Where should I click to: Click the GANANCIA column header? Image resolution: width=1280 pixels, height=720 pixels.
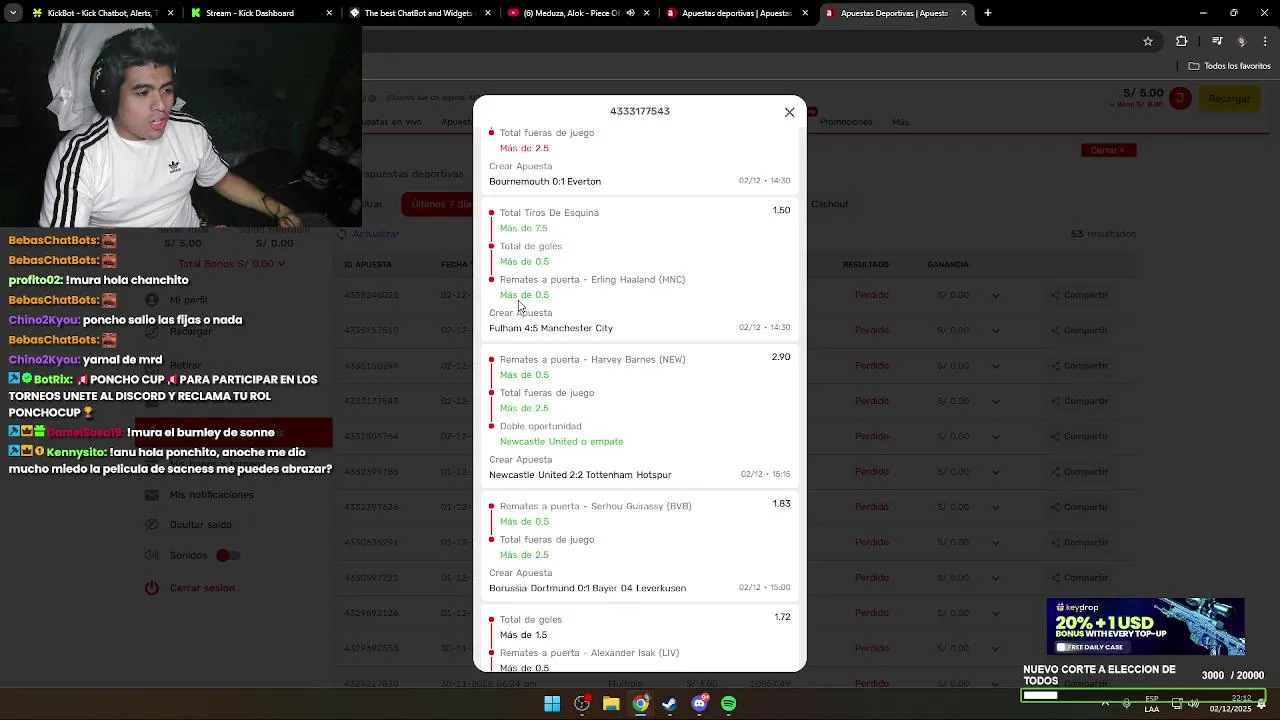[948, 265]
